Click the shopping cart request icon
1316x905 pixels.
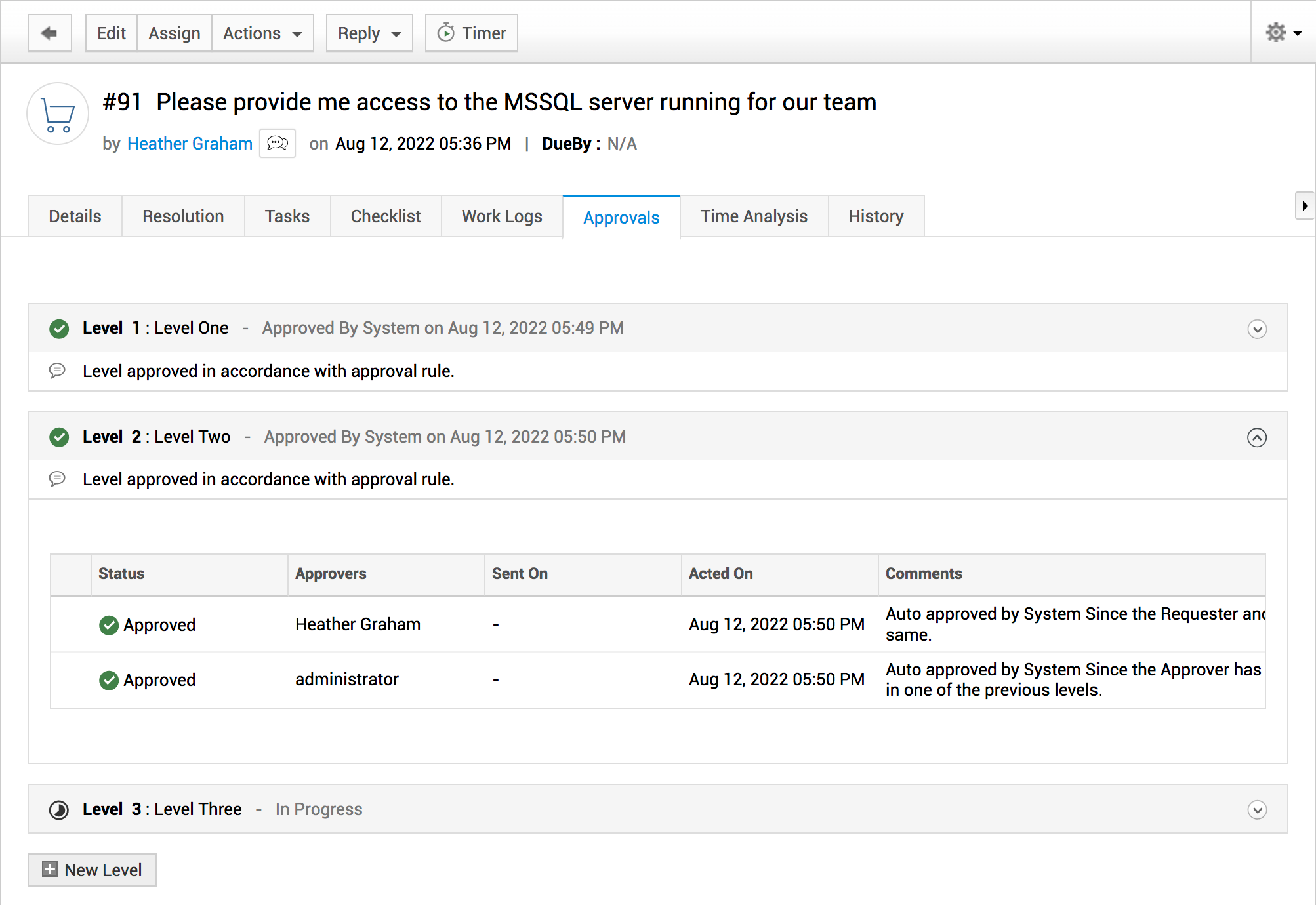pyautogui.click(x=58, y=114)
